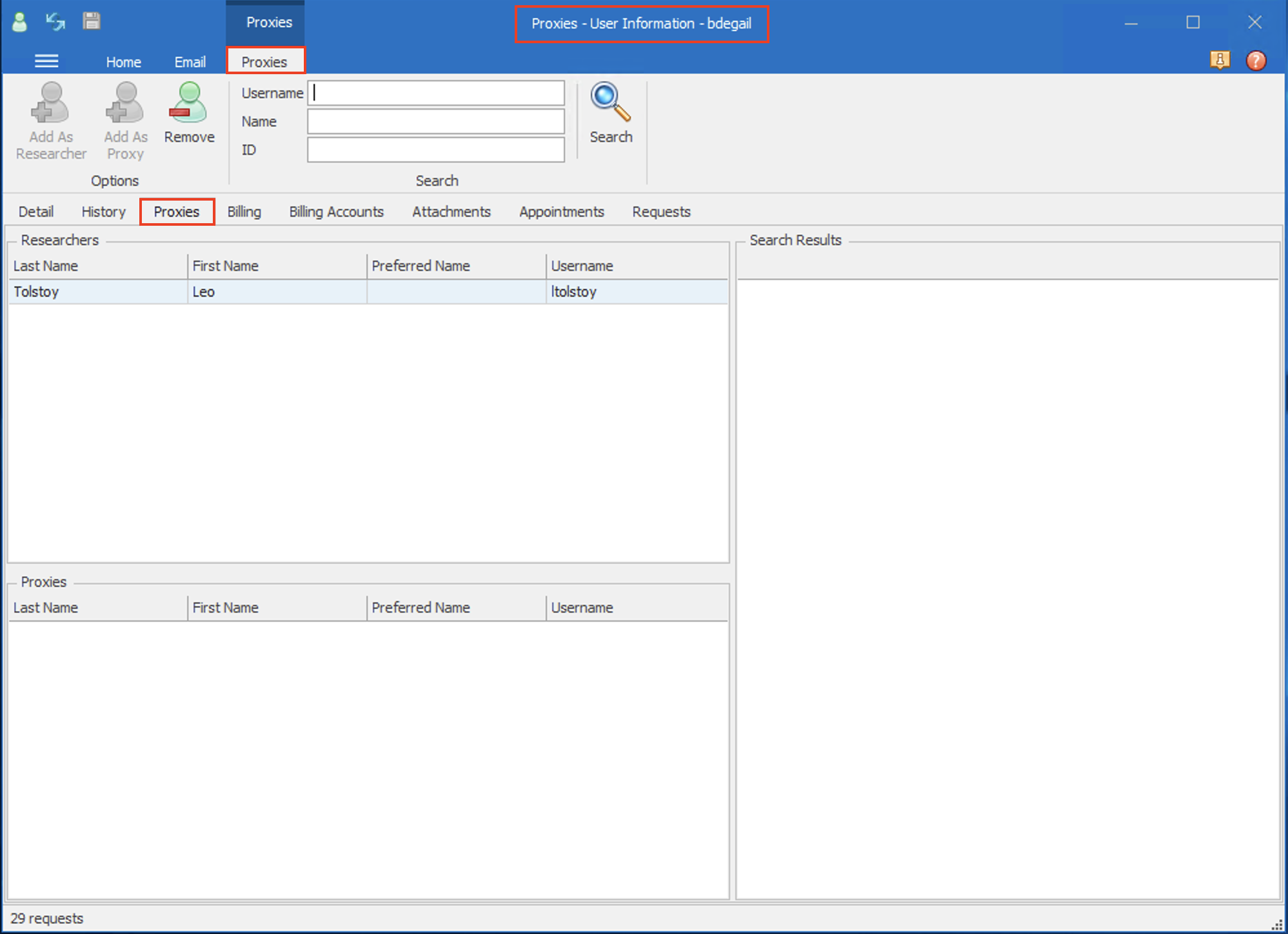
Task: Open the red help question mark
Action: click(1255, 61)
